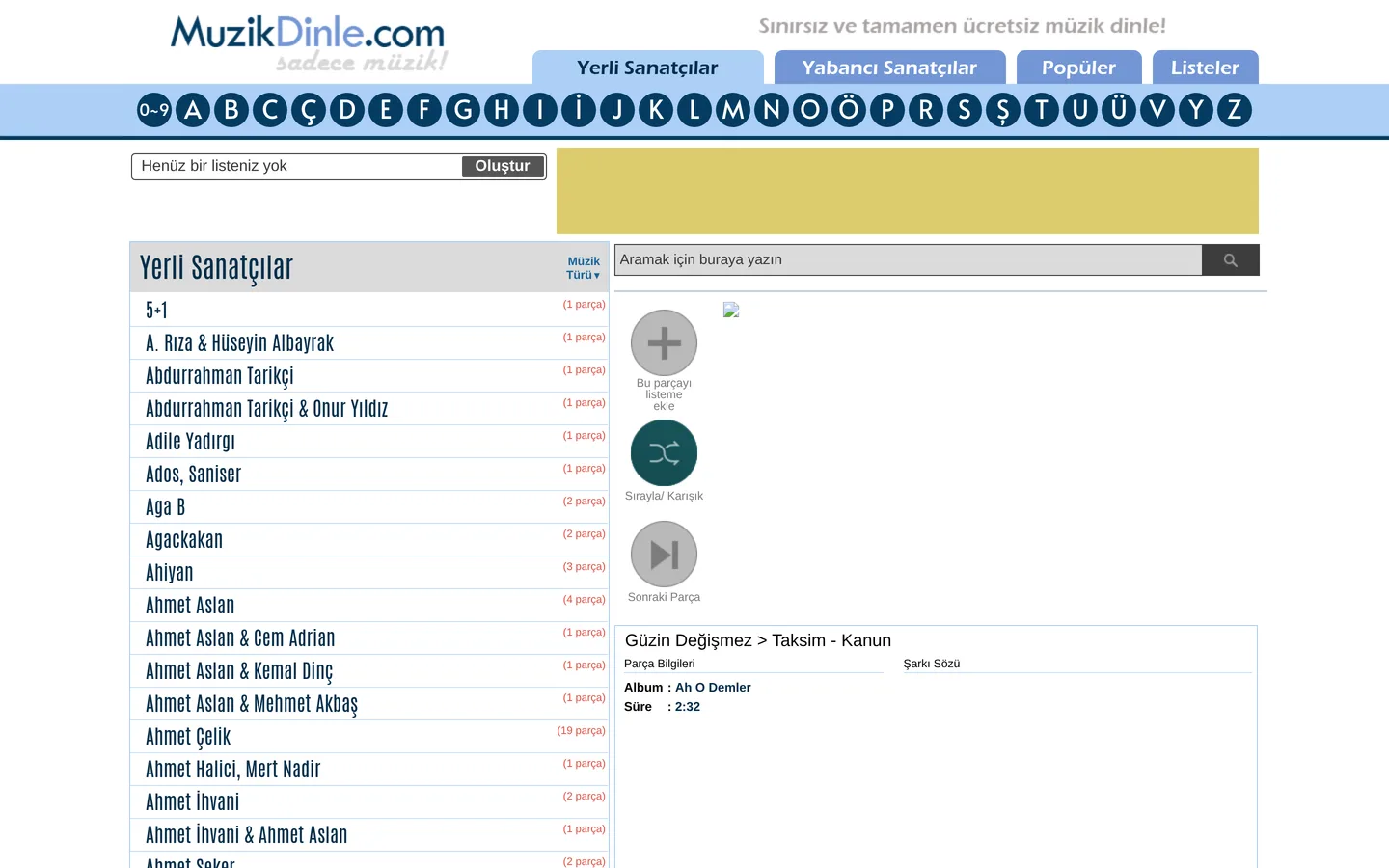Select Ahmet Aslan & Mehmet Akbaş
This screenshot has height=868, width=1389.
(369, 704)
